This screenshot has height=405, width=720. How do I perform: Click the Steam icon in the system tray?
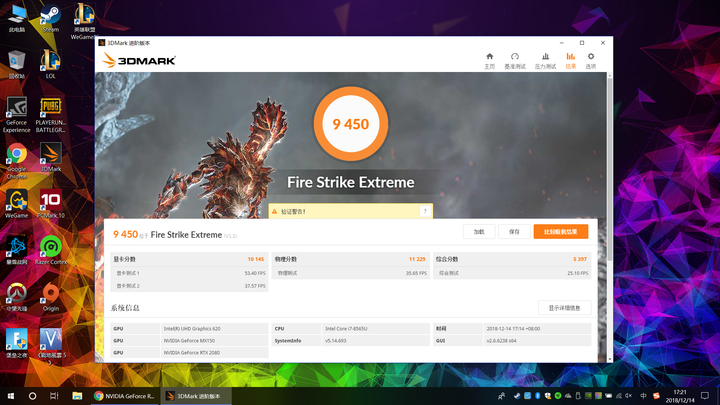(x=517, y=396)
